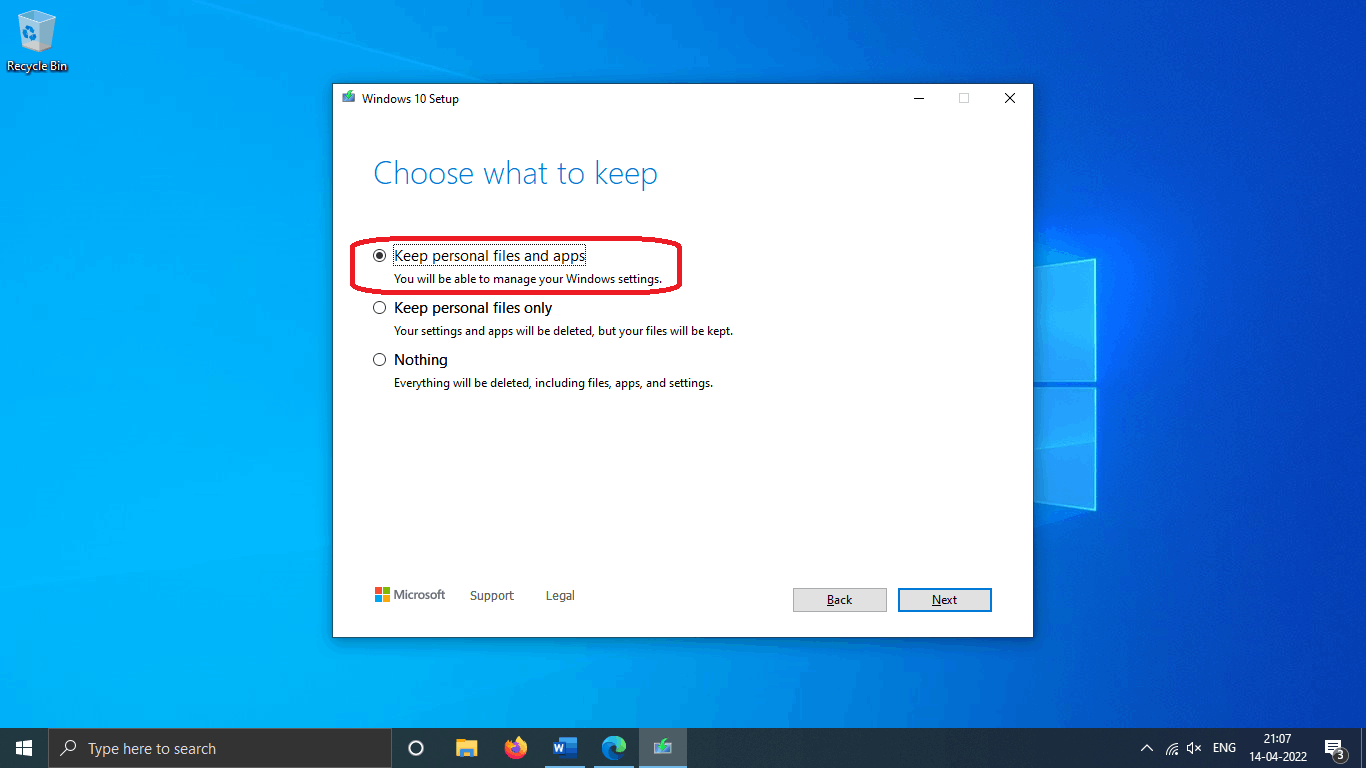1366x768 pixels.
Task: Launch Firefox from the taskbar
Action: [516, 748]
